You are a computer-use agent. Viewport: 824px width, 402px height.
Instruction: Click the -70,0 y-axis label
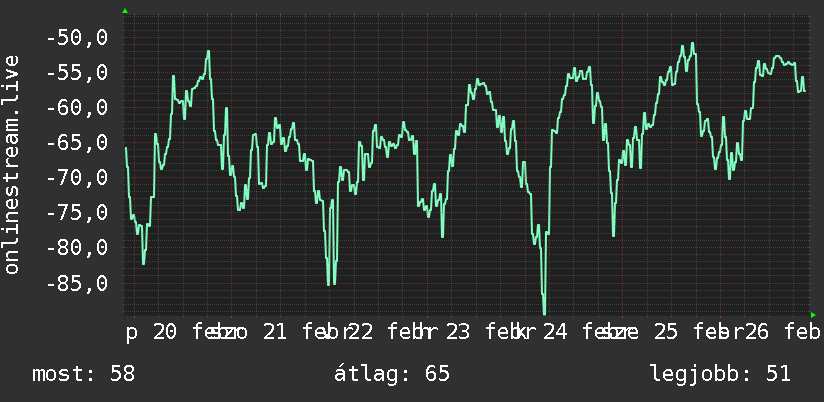point(77,178)
